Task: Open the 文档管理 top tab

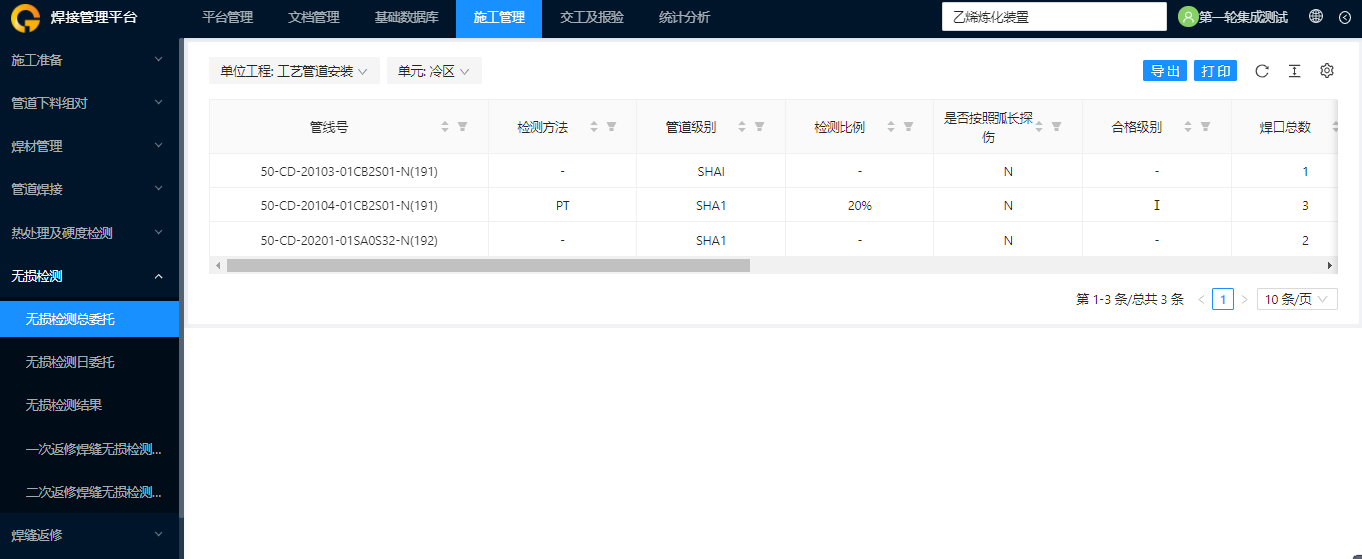Action: [313, 17]
